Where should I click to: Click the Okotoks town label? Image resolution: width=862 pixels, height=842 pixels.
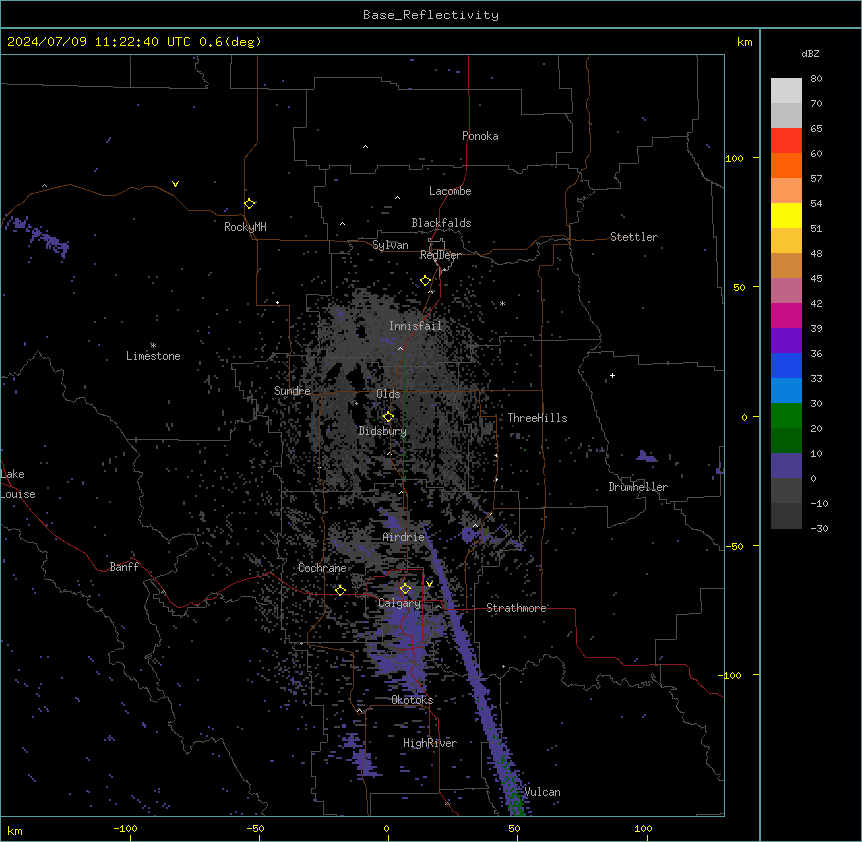pos(412,700)
